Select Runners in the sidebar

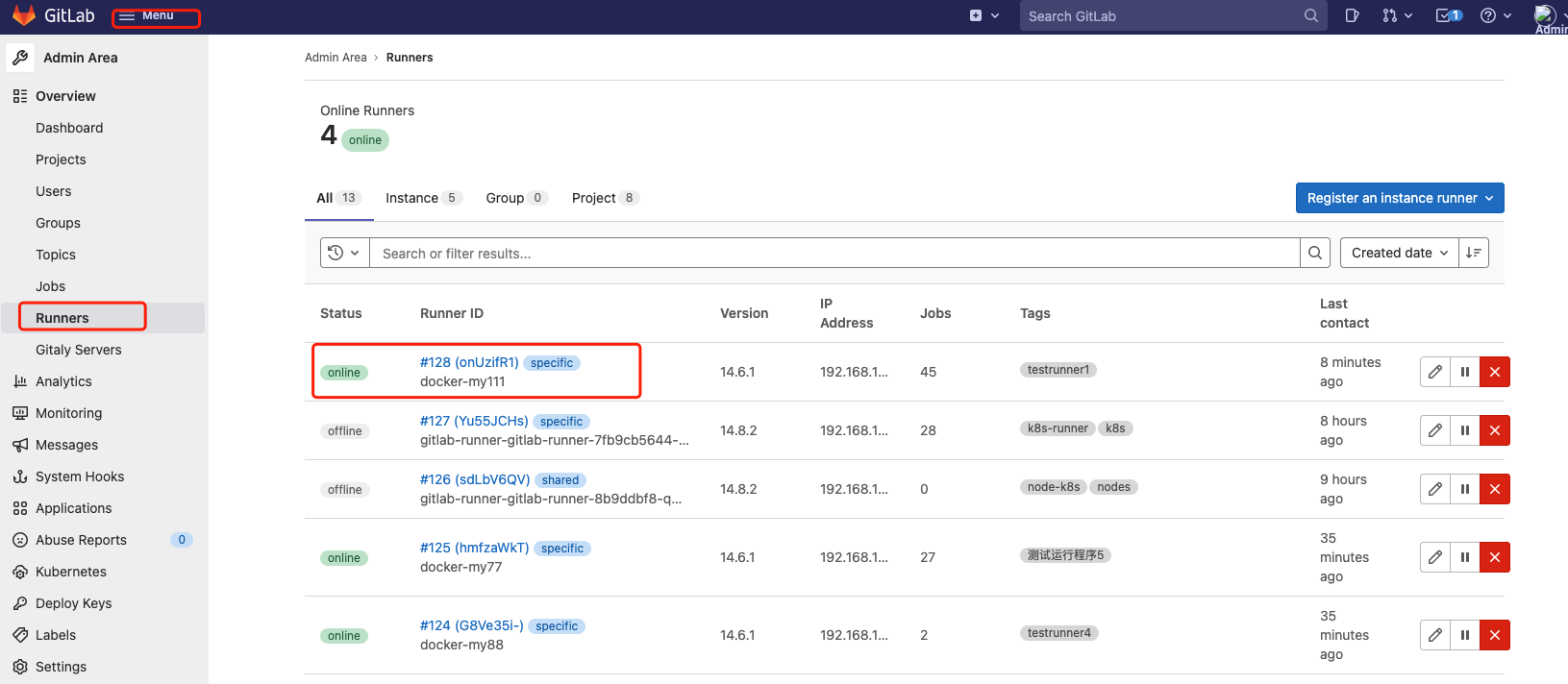click(x=104, y=318)
